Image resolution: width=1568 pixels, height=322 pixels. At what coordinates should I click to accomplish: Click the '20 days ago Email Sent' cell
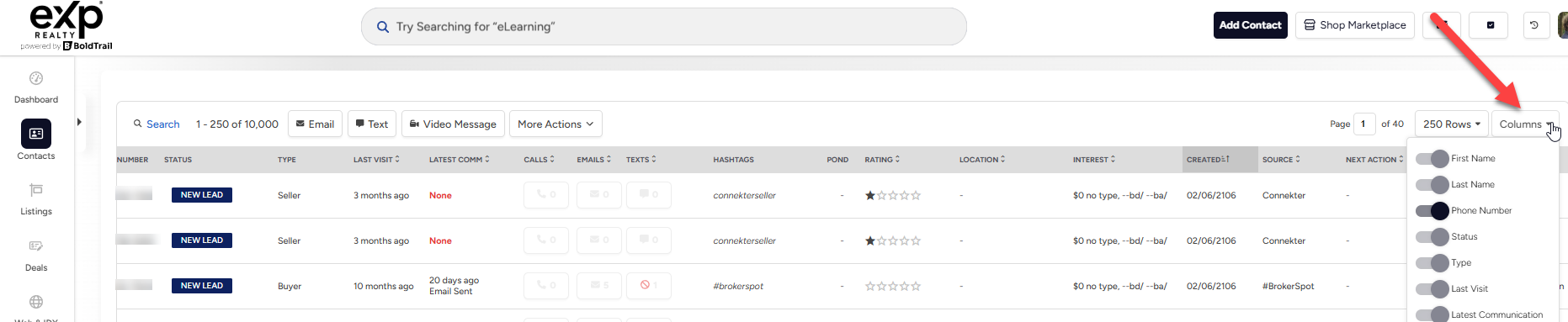(454, 286)
